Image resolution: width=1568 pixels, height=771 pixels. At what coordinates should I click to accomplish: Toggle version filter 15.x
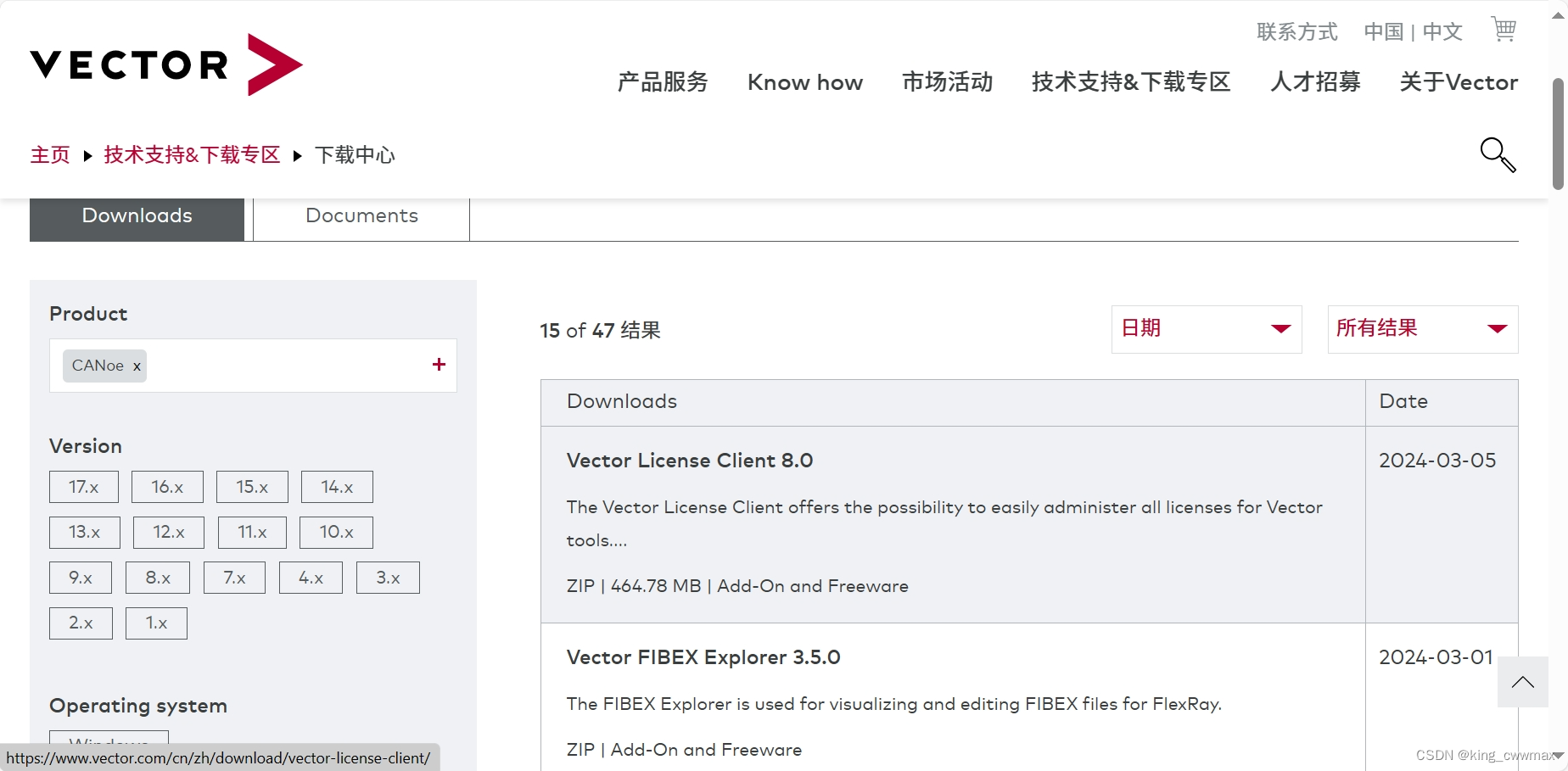click(252, 487)
